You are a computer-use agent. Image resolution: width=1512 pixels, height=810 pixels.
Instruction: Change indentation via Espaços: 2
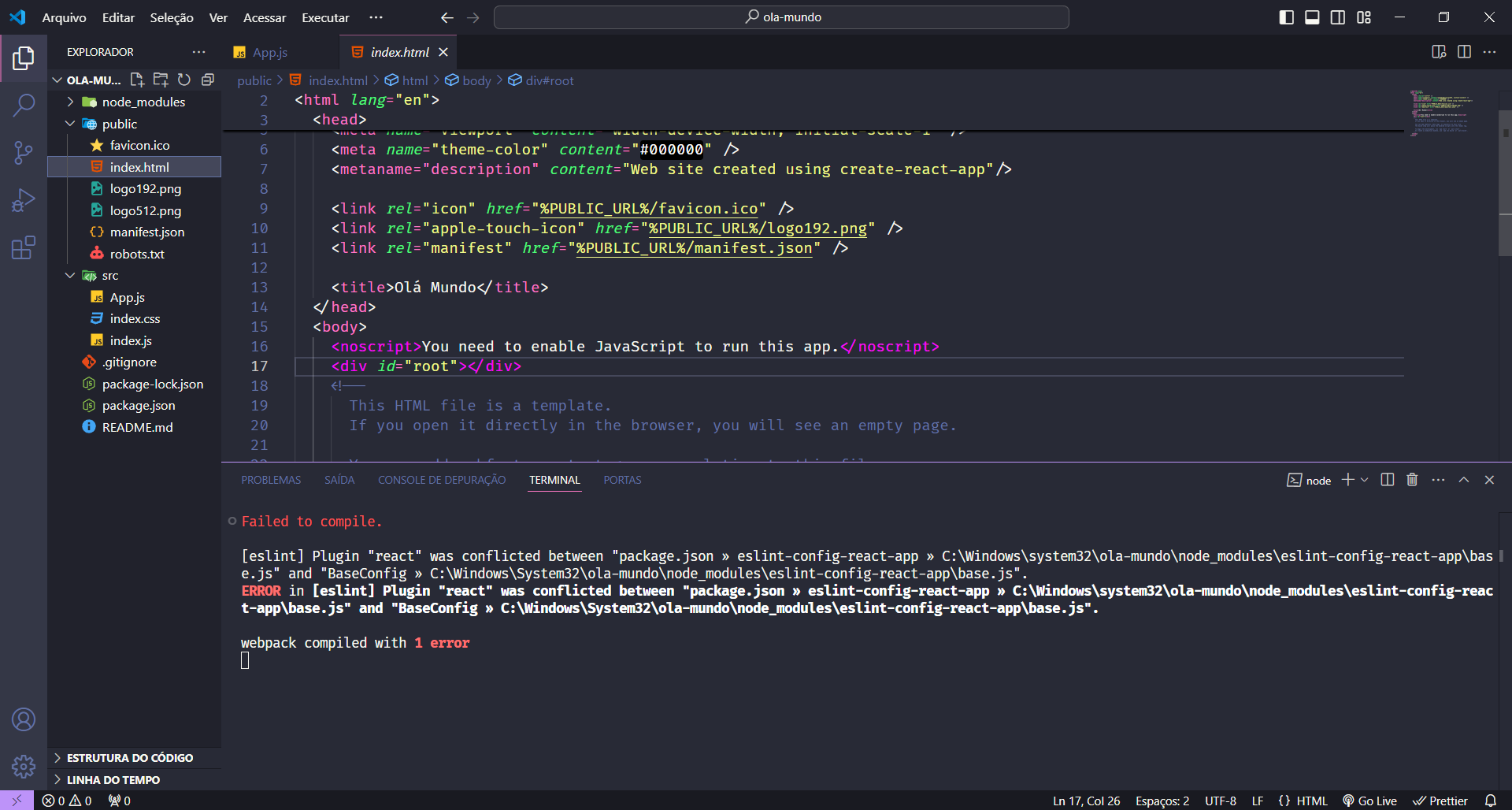(x=1162, y=801)
